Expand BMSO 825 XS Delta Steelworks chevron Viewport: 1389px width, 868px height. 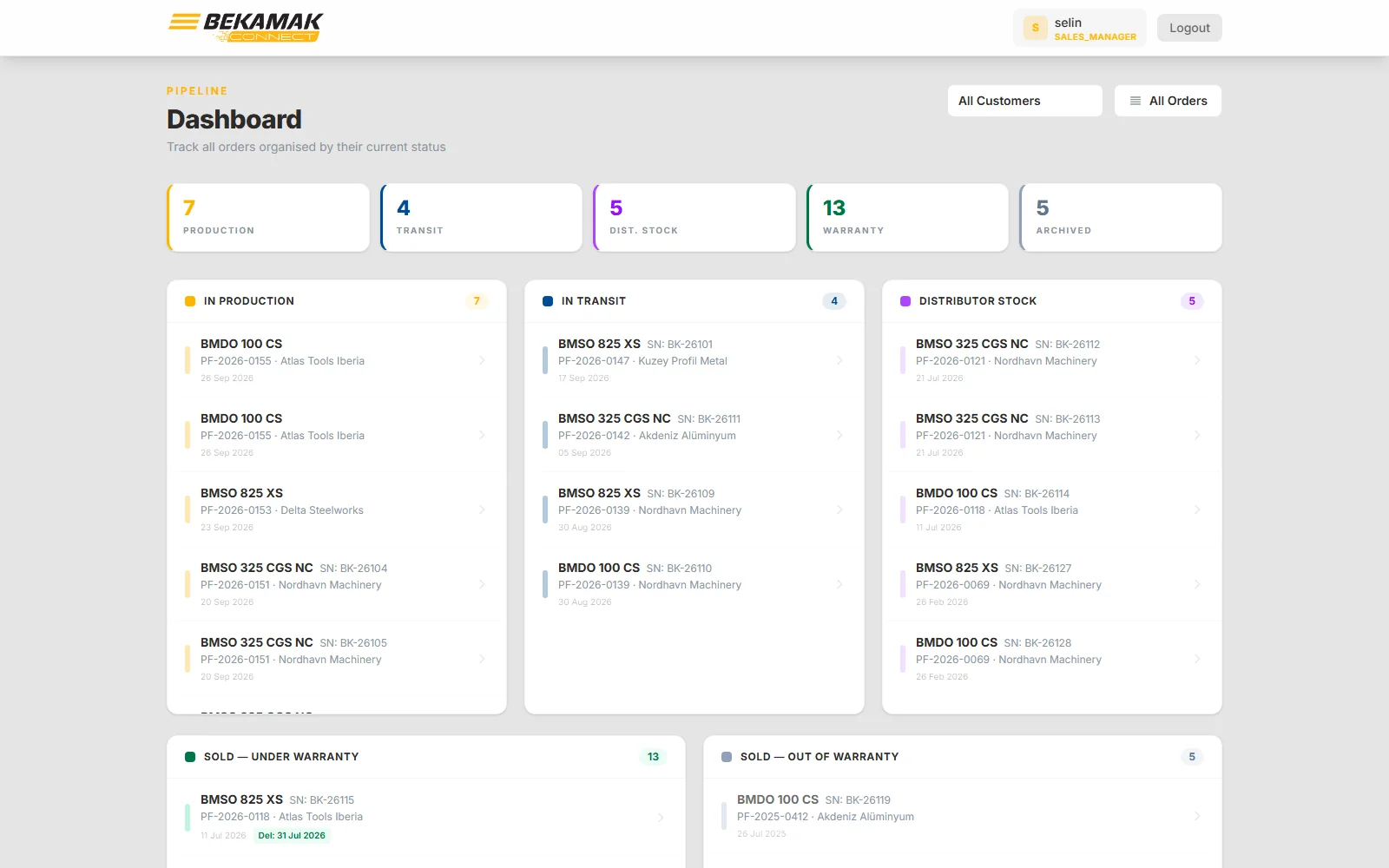click(x=482, y=510)
